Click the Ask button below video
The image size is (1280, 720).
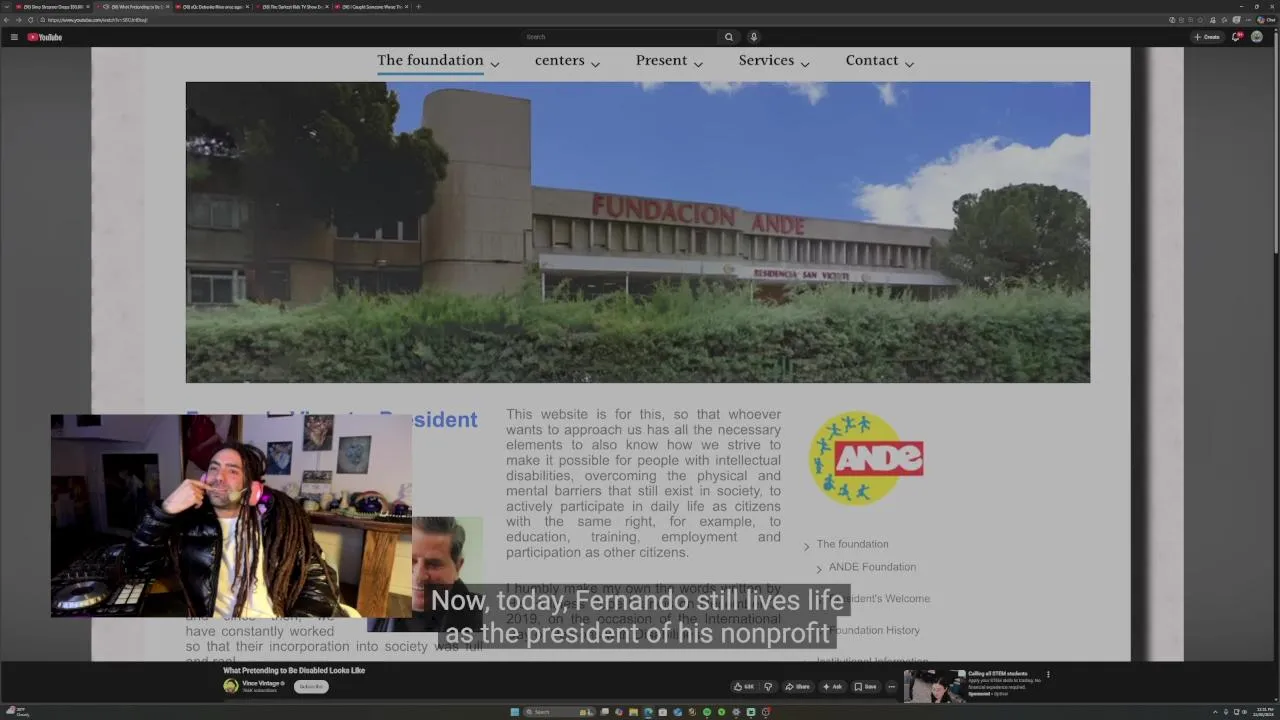(832, 687)
